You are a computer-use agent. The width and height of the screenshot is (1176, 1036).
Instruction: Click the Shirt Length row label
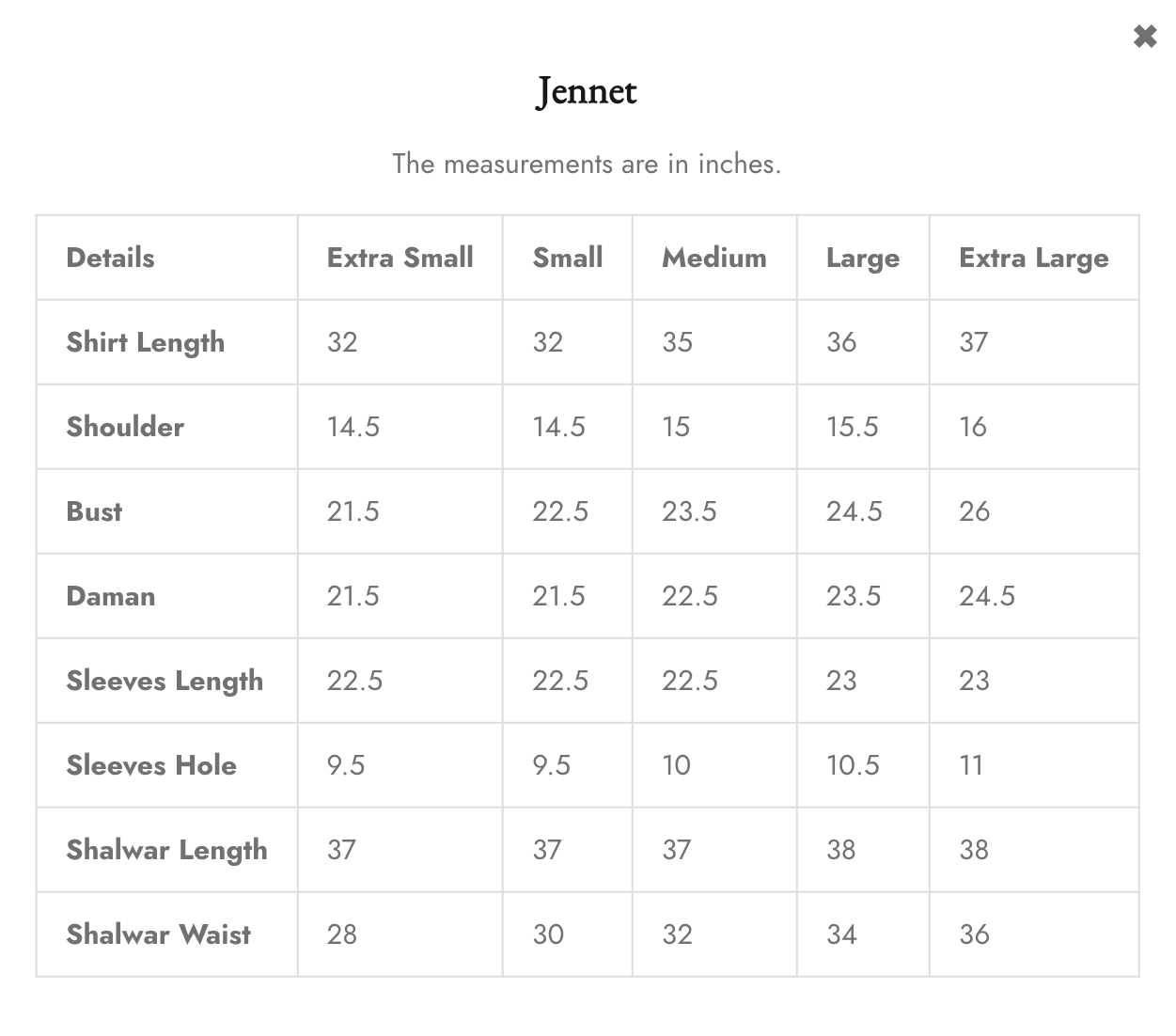(x=145, y=343)
